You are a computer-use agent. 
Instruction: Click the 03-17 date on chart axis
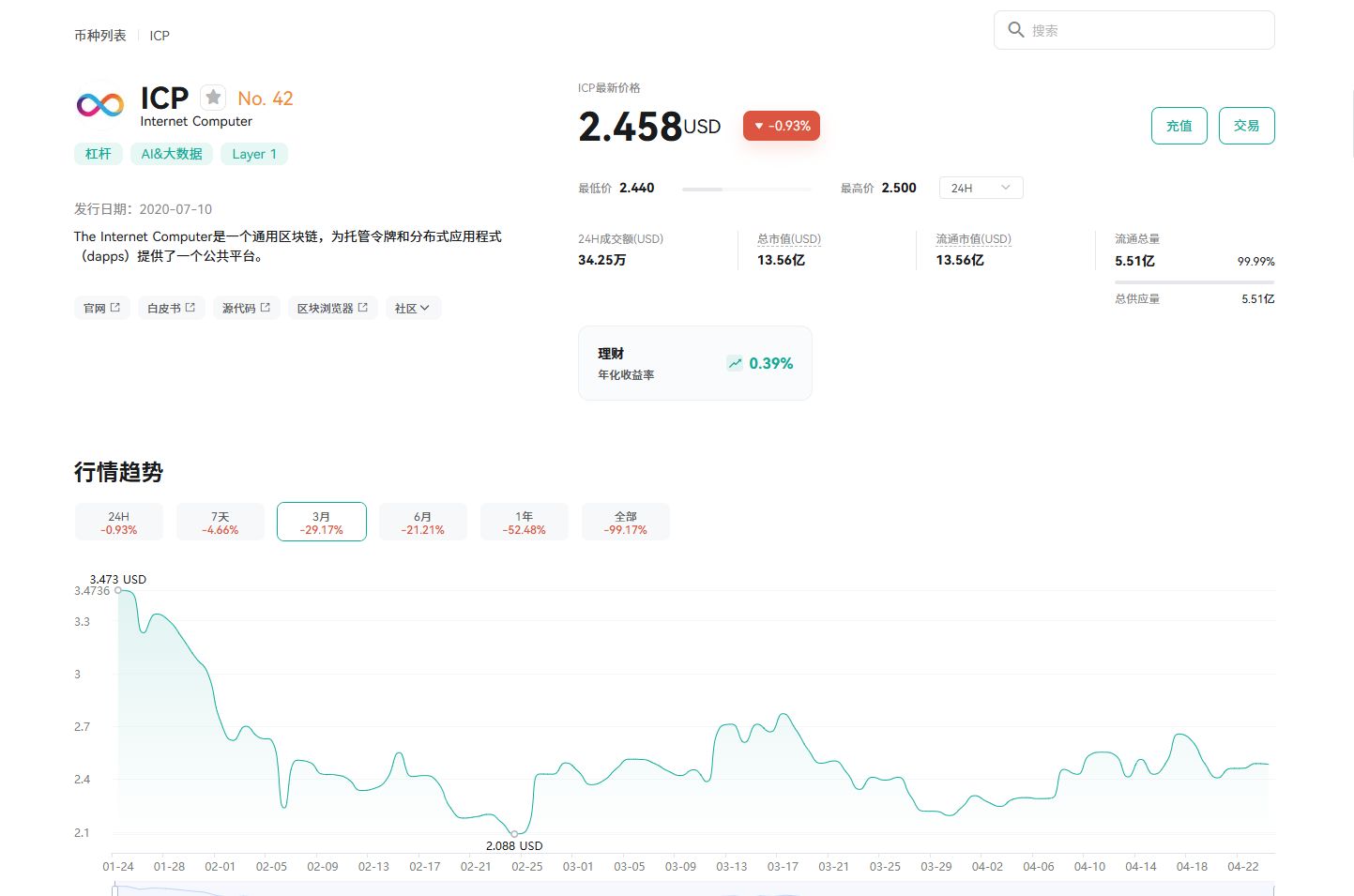coord(783,866)
